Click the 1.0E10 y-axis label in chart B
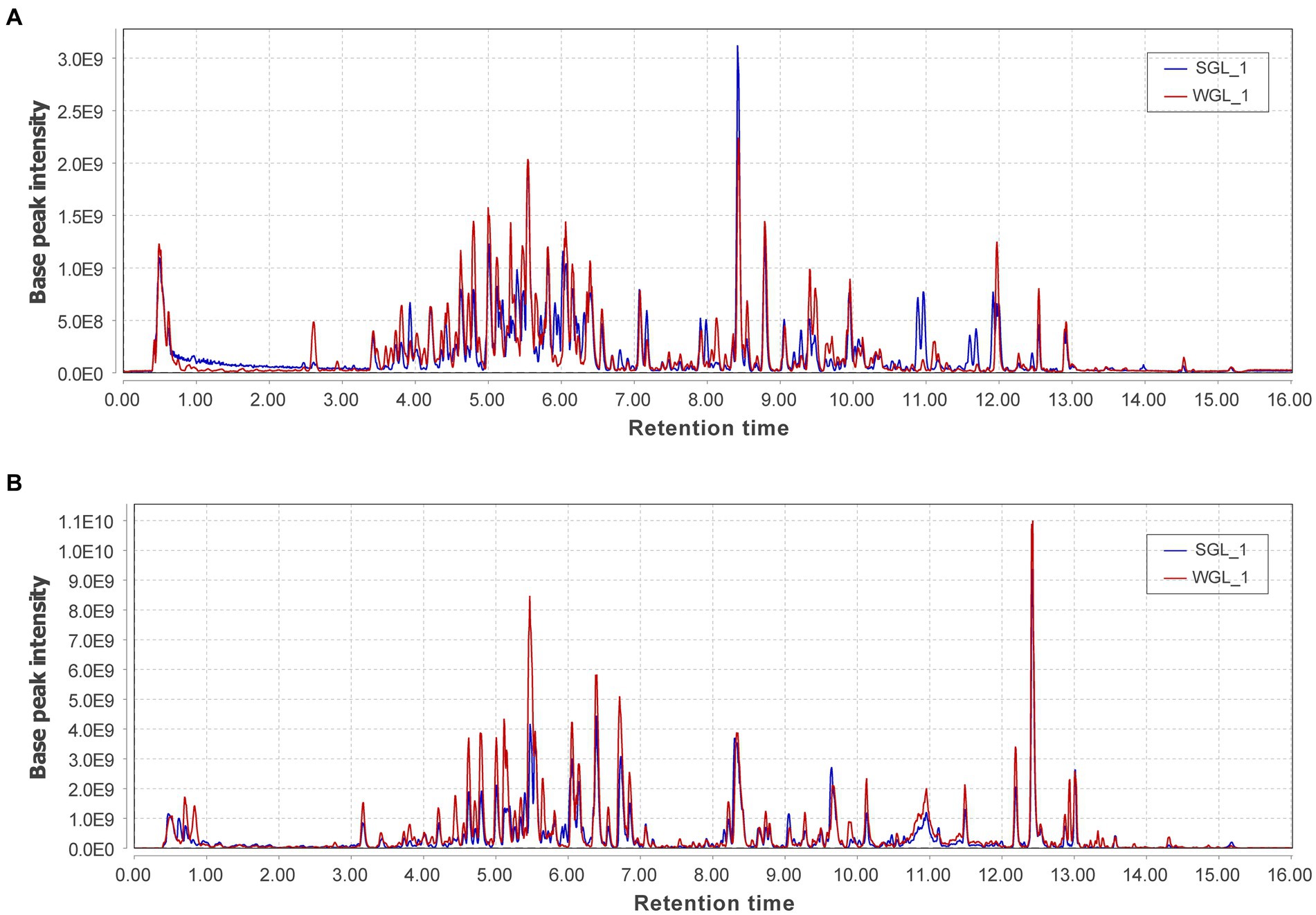Screen dimensions: 1316x915 coord(85,551)
